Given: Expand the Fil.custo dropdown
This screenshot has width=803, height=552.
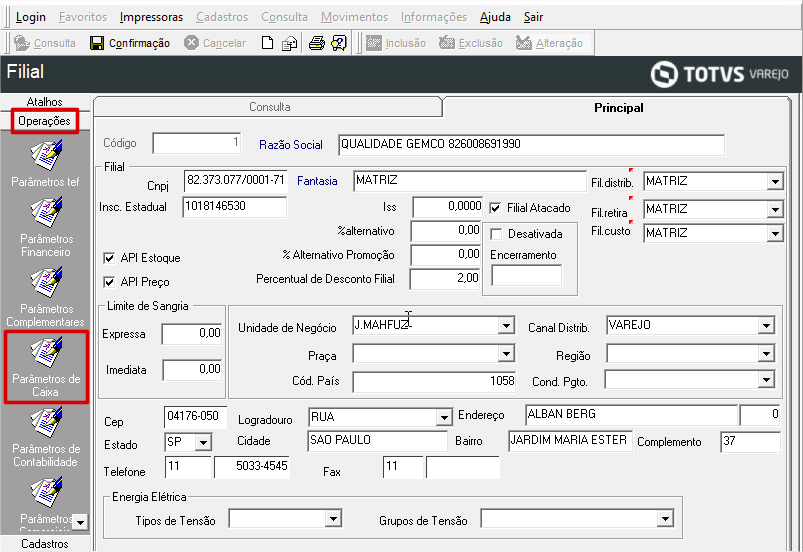Looking at the screenshot, I should click(x=775, y=233).
